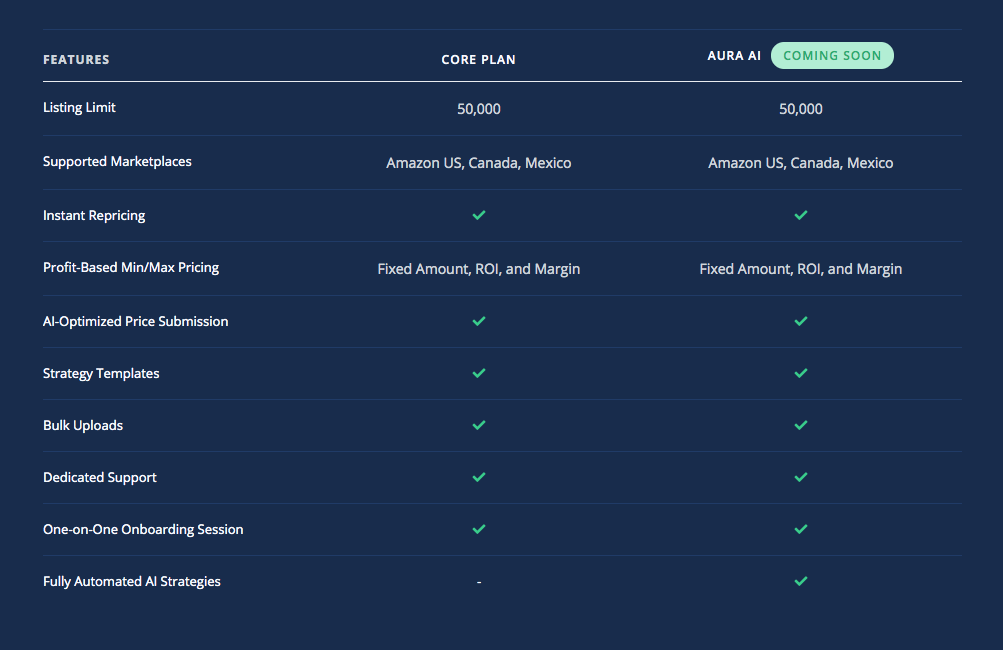The height and width of the screenshot is (650, 1003).
Task: Click Core Plan checkmark for AI-Optimized Price Submission
Action: (x=478, y=321)
